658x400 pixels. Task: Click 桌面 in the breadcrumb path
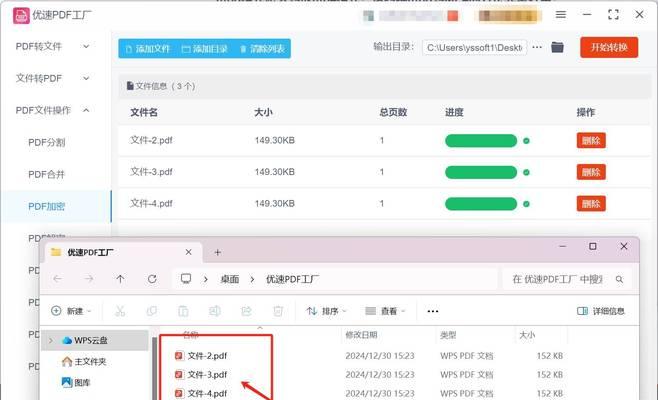(x=230, y=279)
